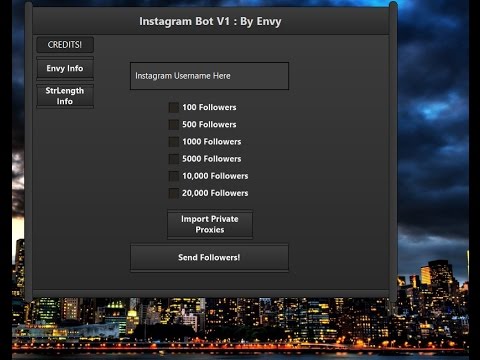Tick the 5000 Followers checkbox
This screenshot has width=480, height=360.
pyautogui.click(x=174, y=159)
